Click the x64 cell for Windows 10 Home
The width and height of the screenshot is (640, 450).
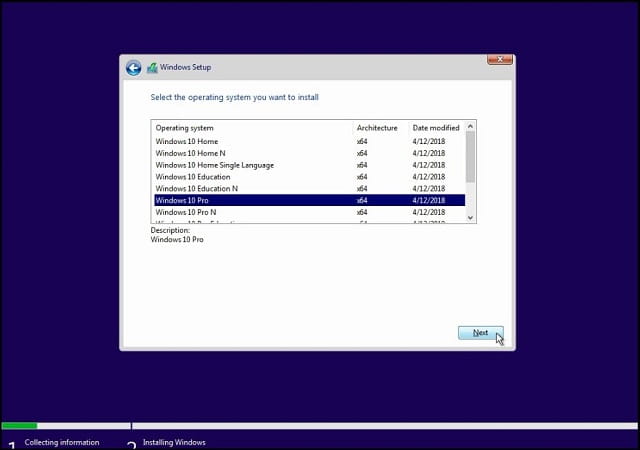pos(362,141)
